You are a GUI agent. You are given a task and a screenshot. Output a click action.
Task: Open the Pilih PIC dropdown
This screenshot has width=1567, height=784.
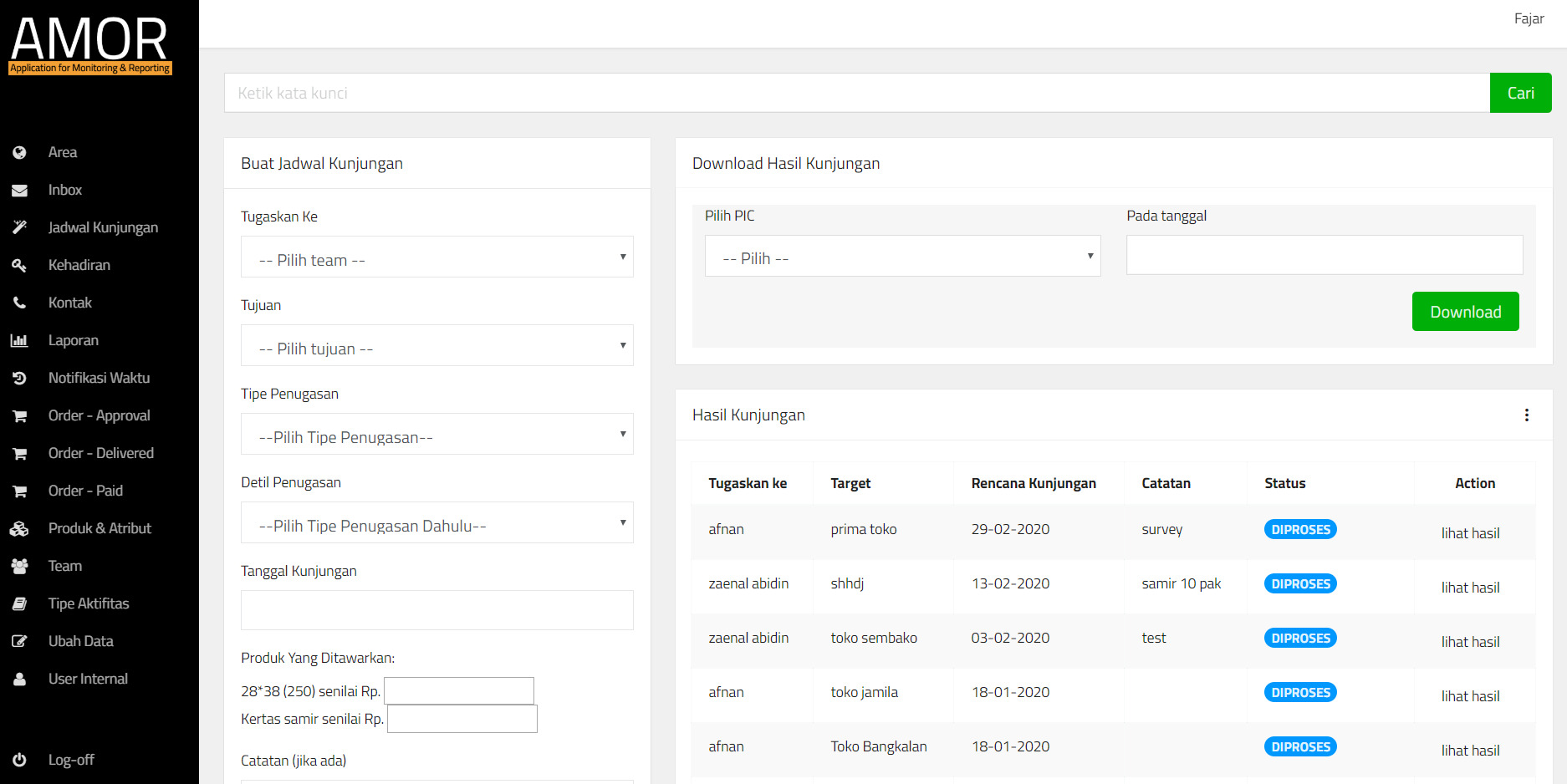pos(903,257)
